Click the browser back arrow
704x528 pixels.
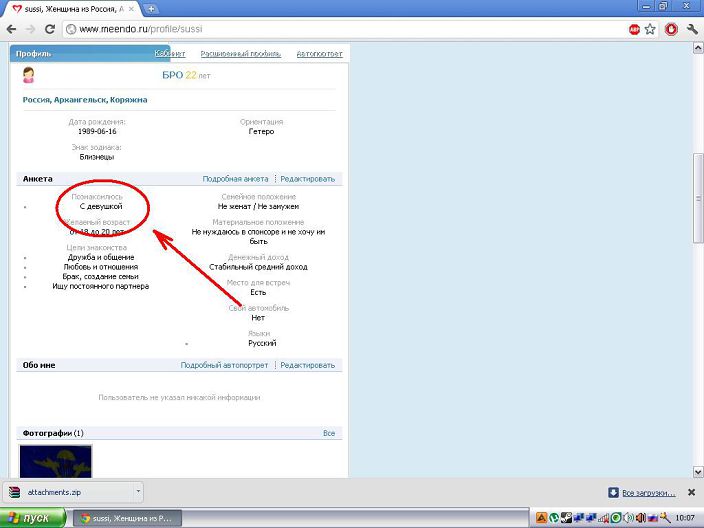[x=12, y=29]
